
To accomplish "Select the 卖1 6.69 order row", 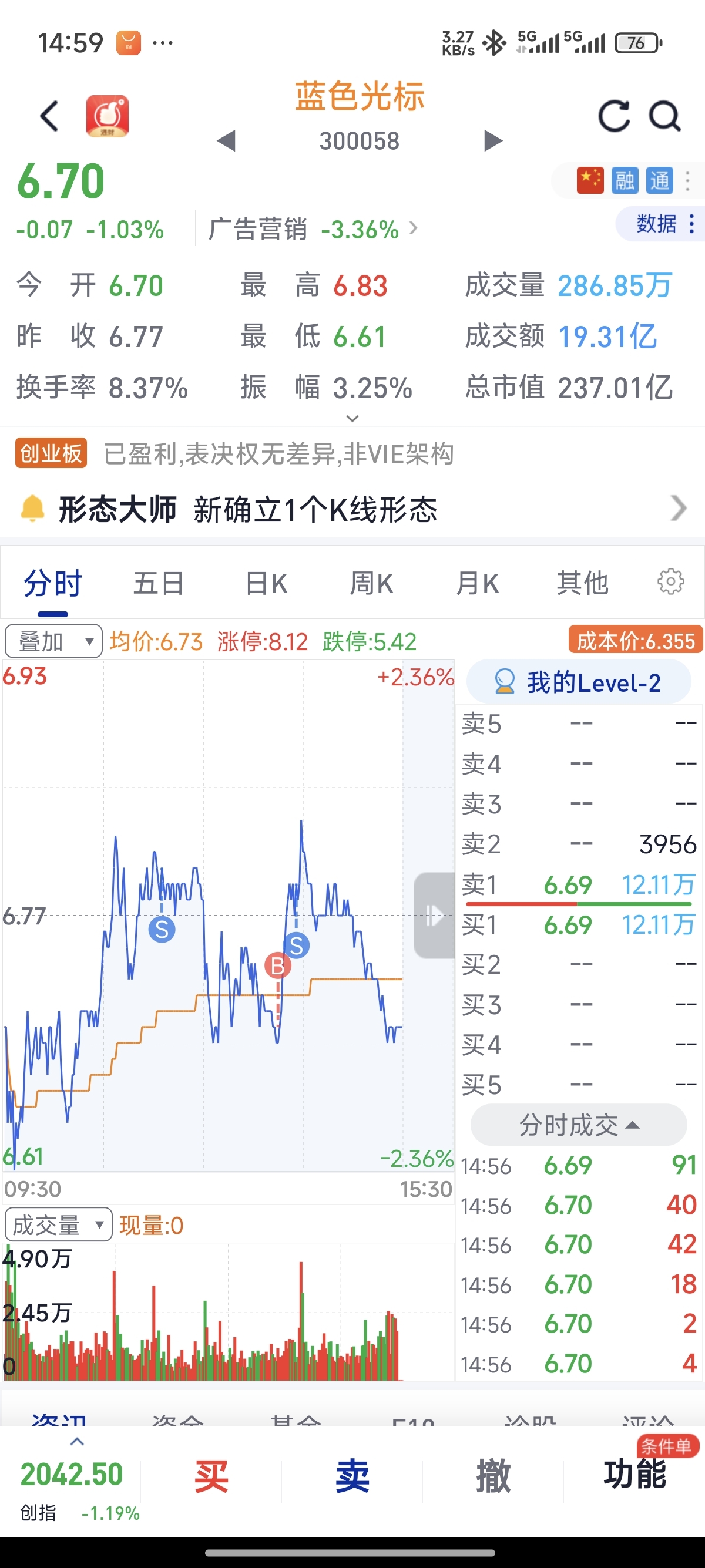I will pos(579,884).
